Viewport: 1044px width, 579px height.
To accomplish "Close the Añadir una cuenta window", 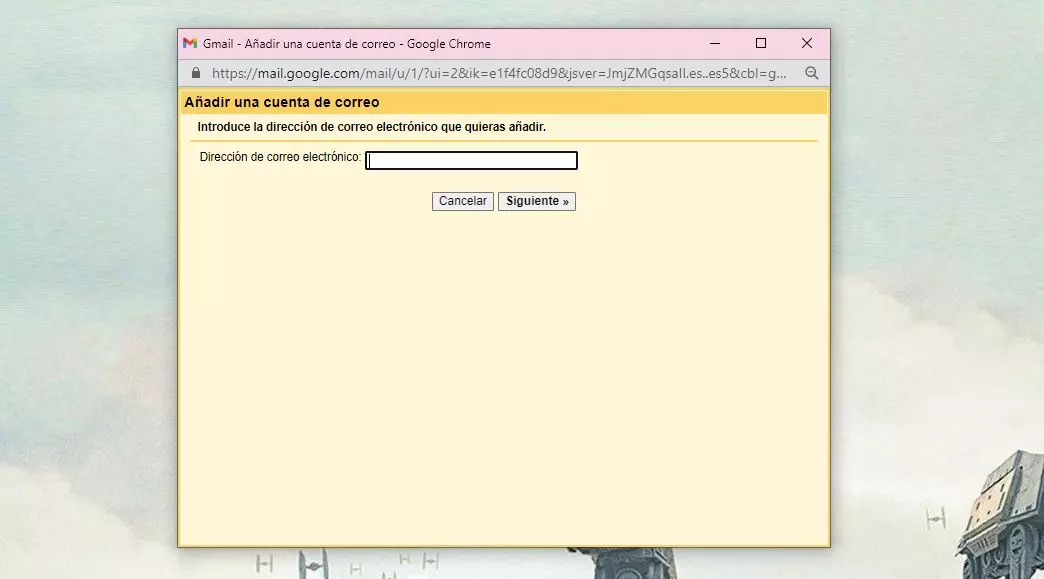I will [807, 43].
